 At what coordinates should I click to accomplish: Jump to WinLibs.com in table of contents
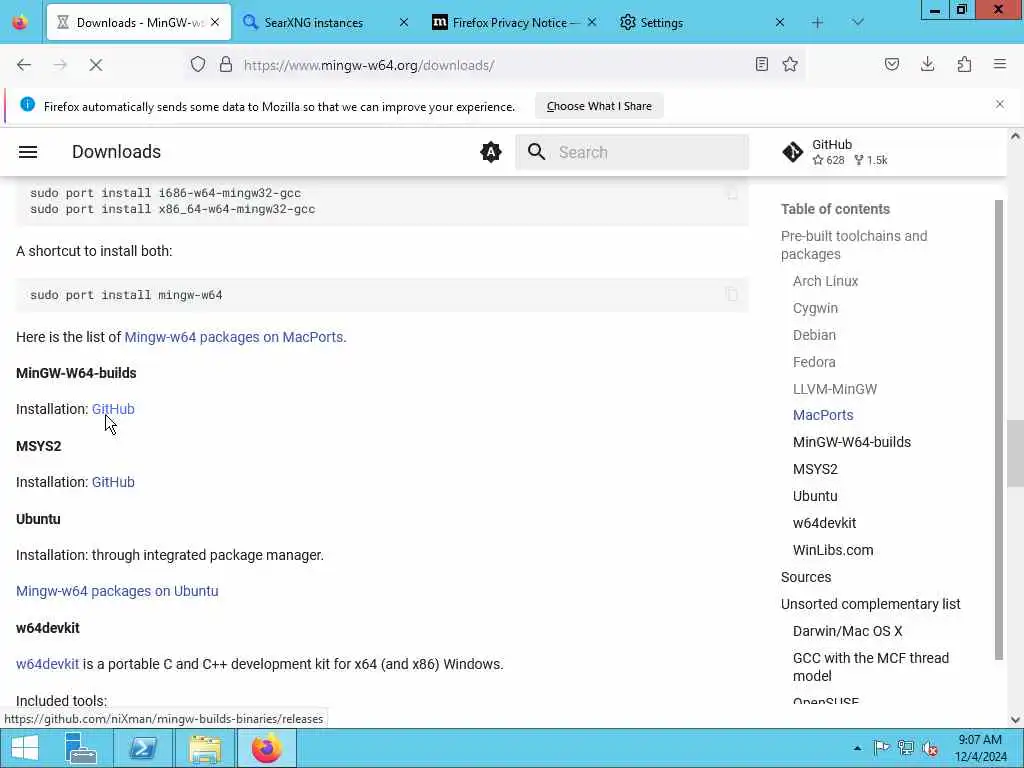click(833, 550)
